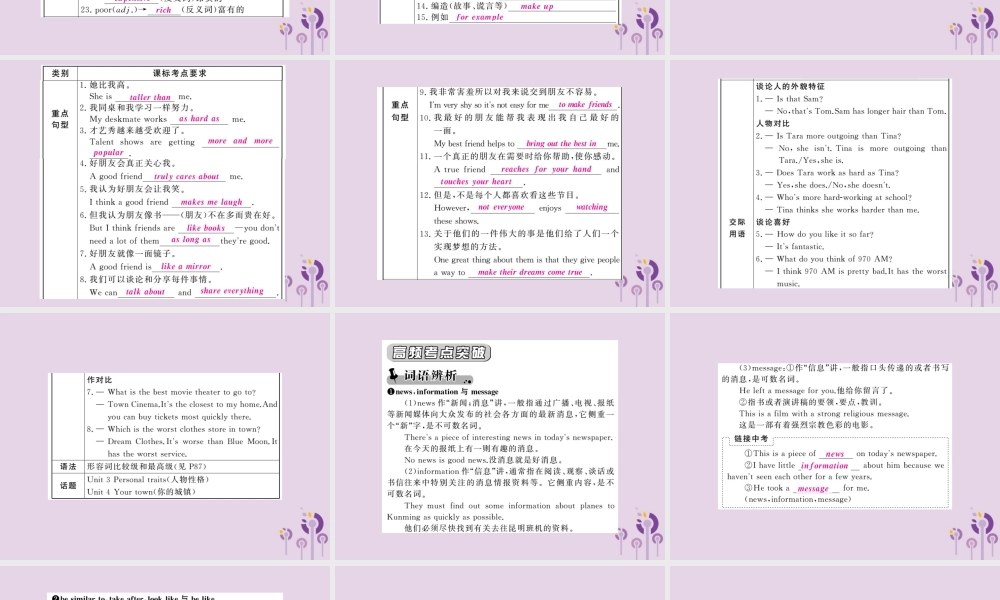This screenshot has width=1000, height=600.
Task: Click the word bank '(news, information, message)'
Action: coord(797,499)
